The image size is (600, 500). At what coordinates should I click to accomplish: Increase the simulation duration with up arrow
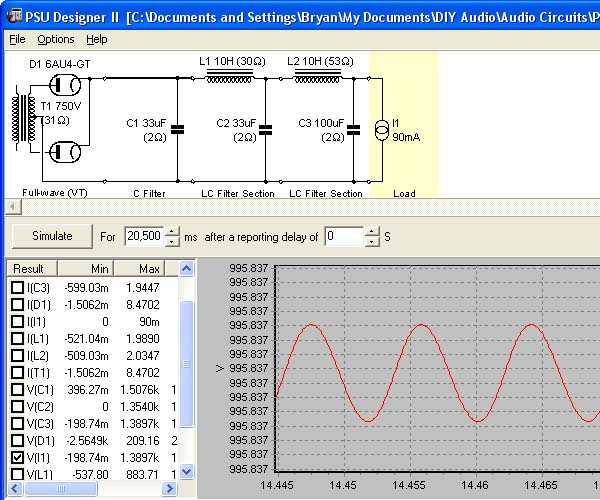pos(172,231)
